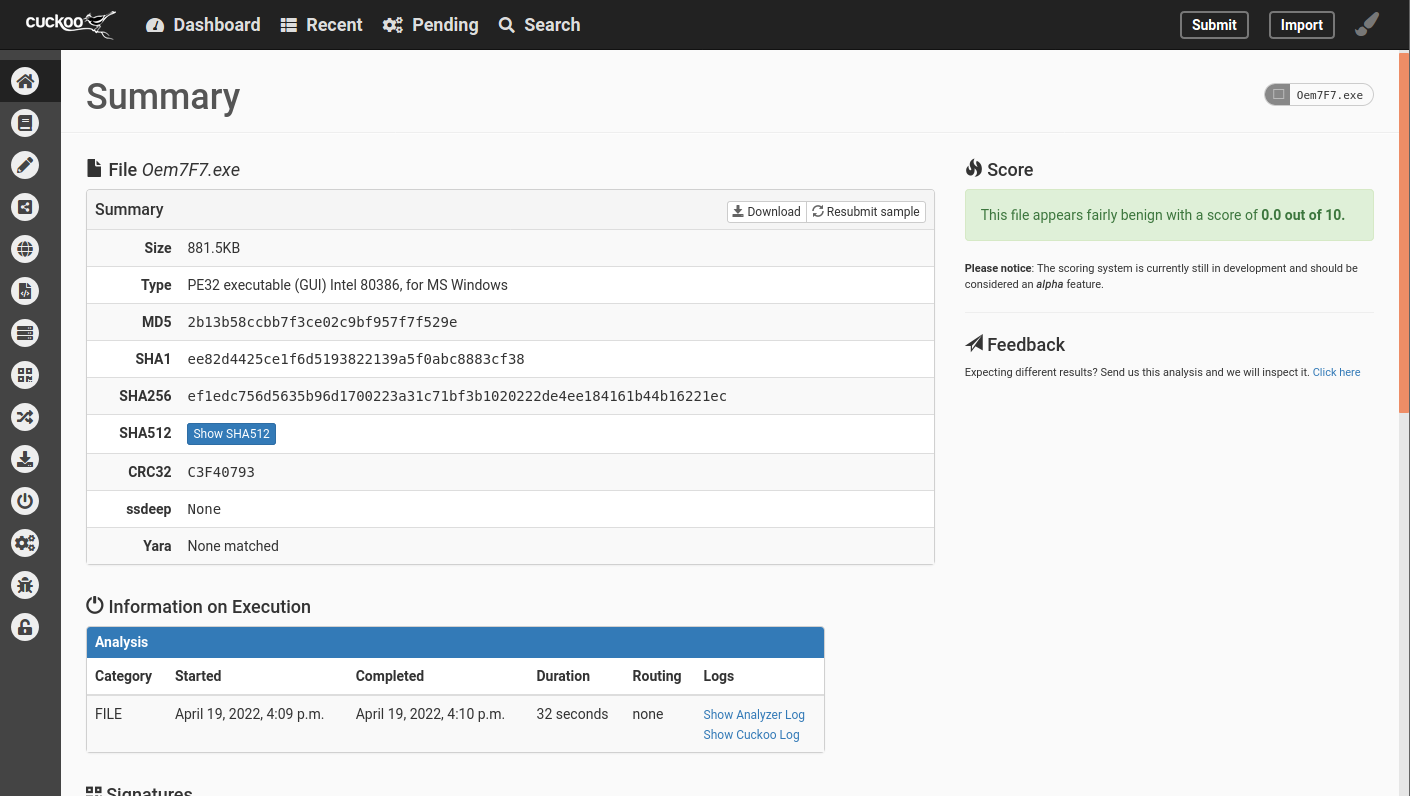This screenshot has width=1410, height=796.
Task: Click the paintbrush theme icon
Action: click(1367, 25)
